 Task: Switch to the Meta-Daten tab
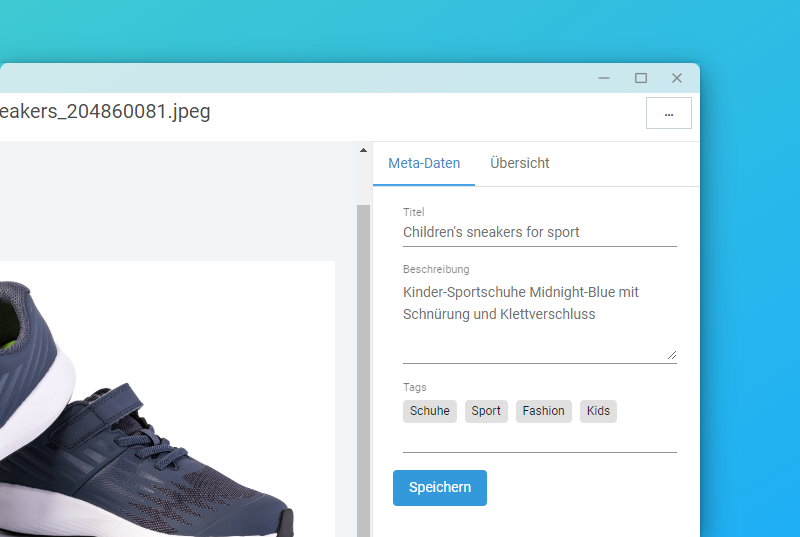point(424,163)
